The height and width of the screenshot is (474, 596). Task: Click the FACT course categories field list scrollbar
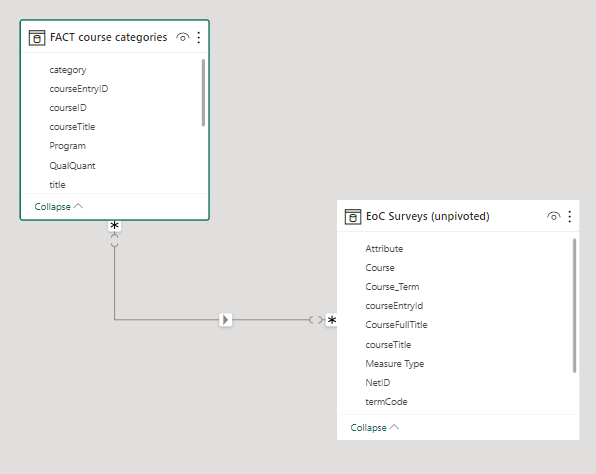click(203, 92)
